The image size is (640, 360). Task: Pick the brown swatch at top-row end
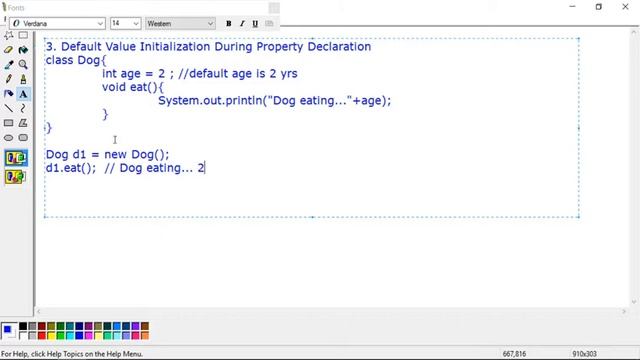(x=145, y=326)
